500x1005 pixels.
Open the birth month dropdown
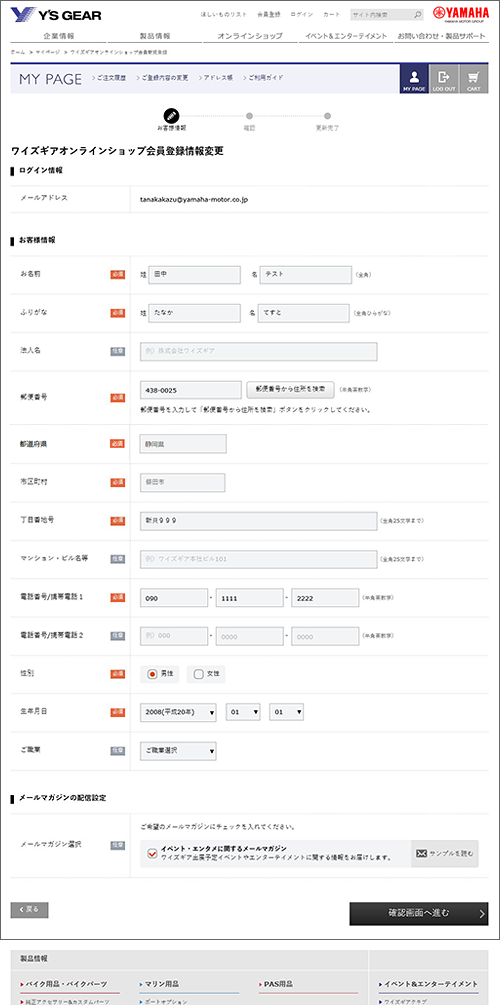(x=243, y=712)
